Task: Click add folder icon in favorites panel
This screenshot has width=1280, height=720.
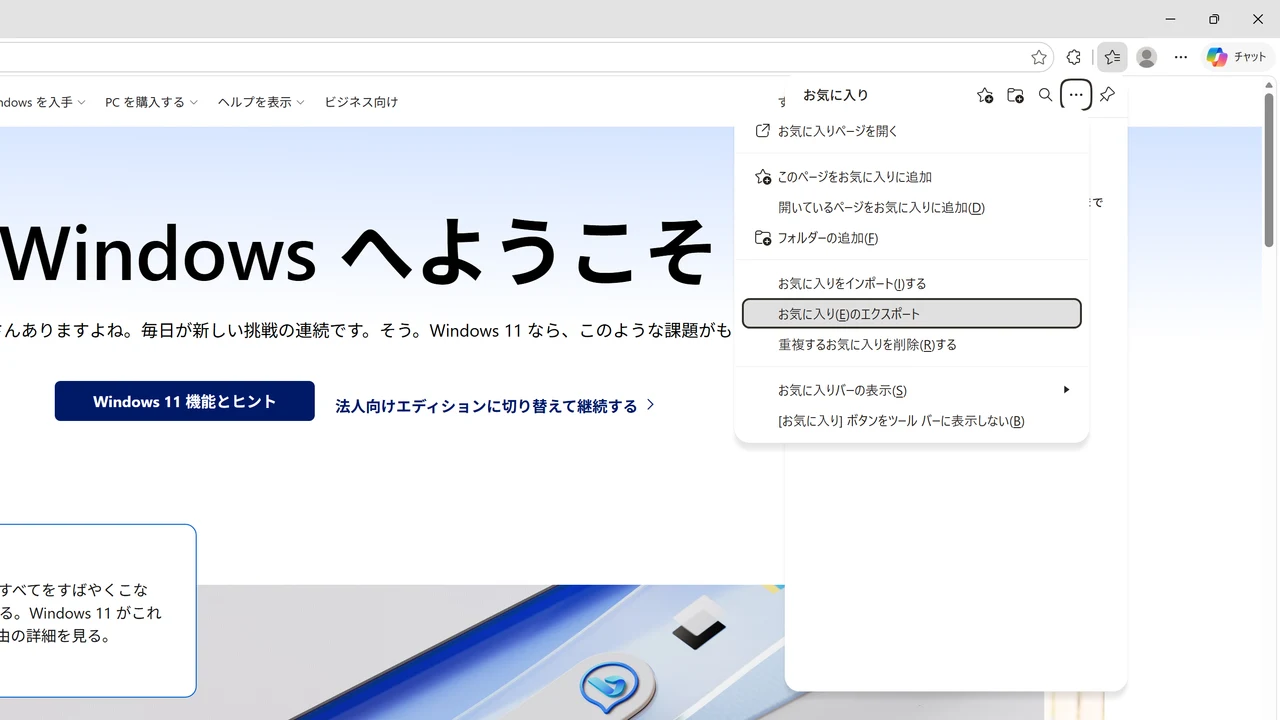Action: click(1015, 95)
